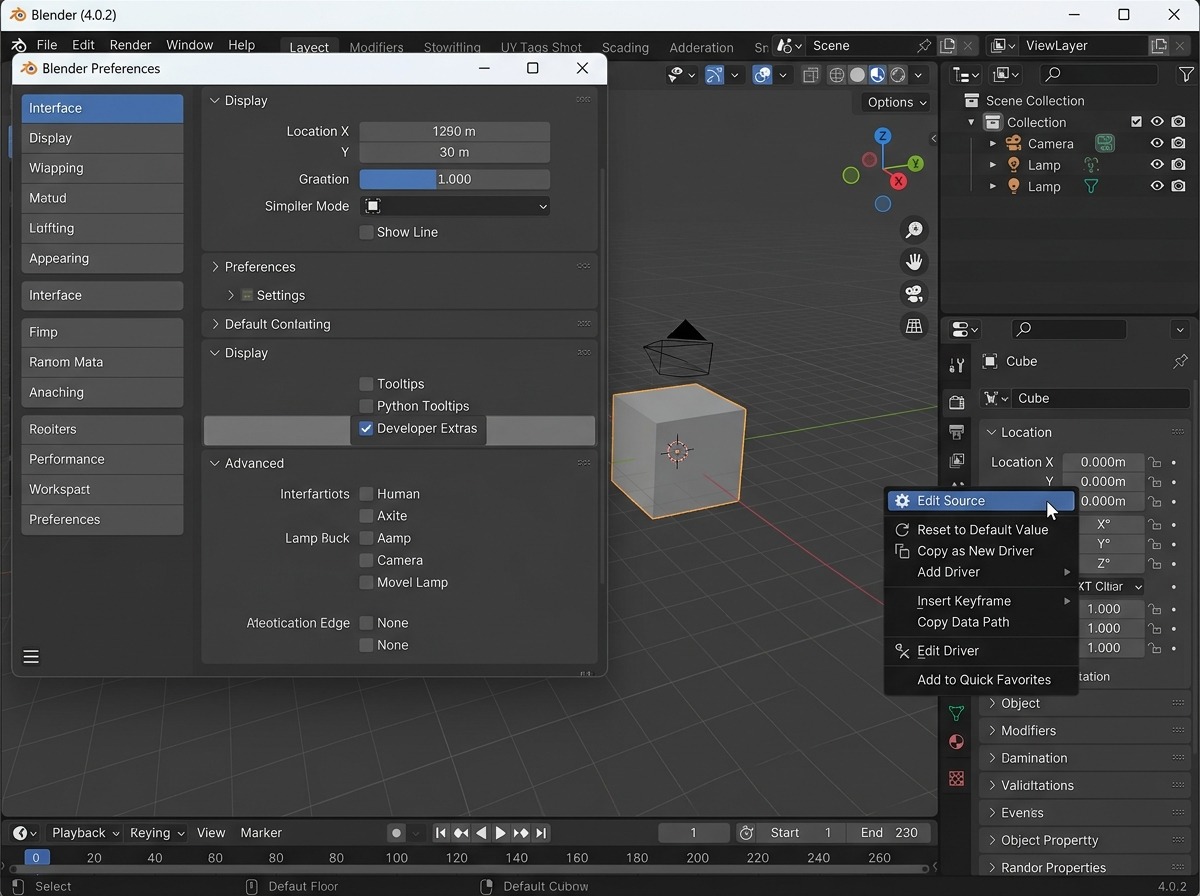Screen dimensions: 1200x896
Task: Open the Tool properties tab with the wrench icon
Action: 957,365
